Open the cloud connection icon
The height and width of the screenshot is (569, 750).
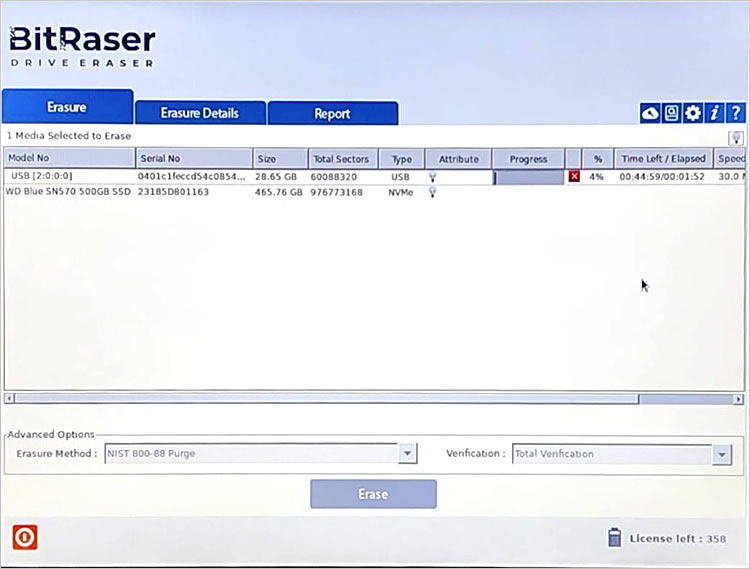[650, 113]
